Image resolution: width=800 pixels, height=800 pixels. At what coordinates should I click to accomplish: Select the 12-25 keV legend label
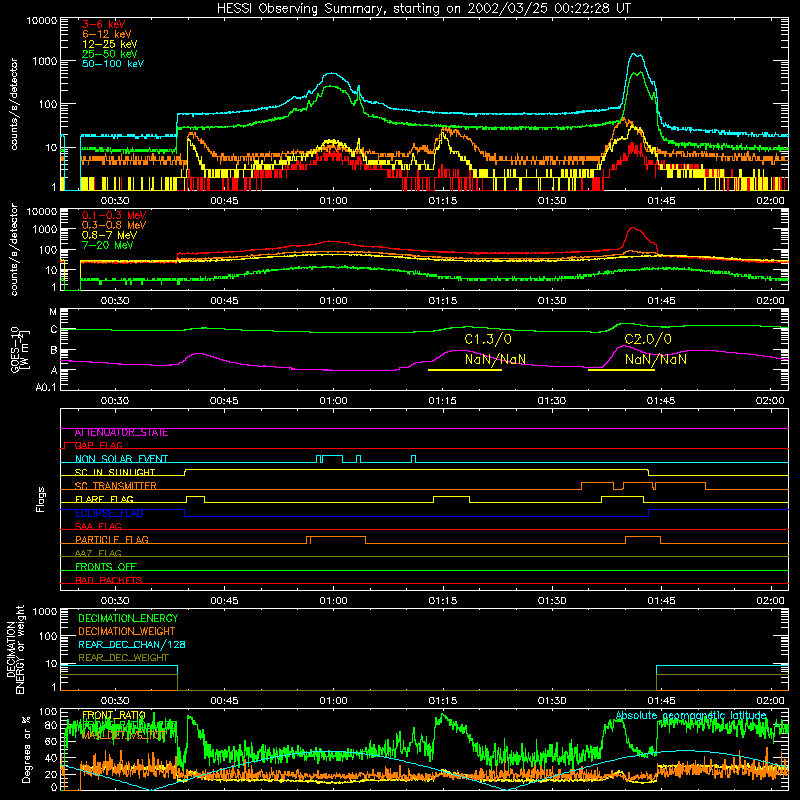pos(110,44)
